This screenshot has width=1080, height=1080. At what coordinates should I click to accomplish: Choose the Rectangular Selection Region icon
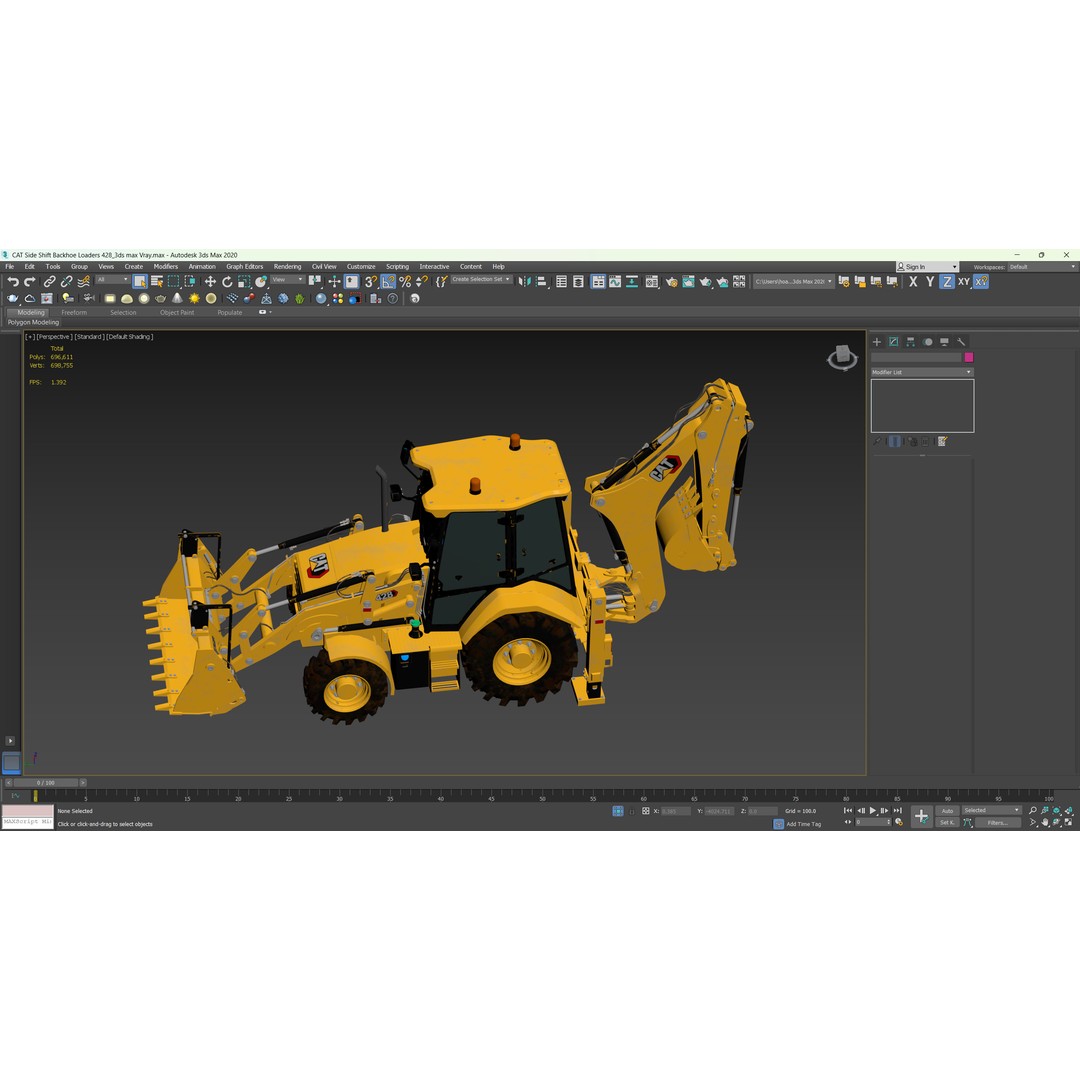pos(174,282)
